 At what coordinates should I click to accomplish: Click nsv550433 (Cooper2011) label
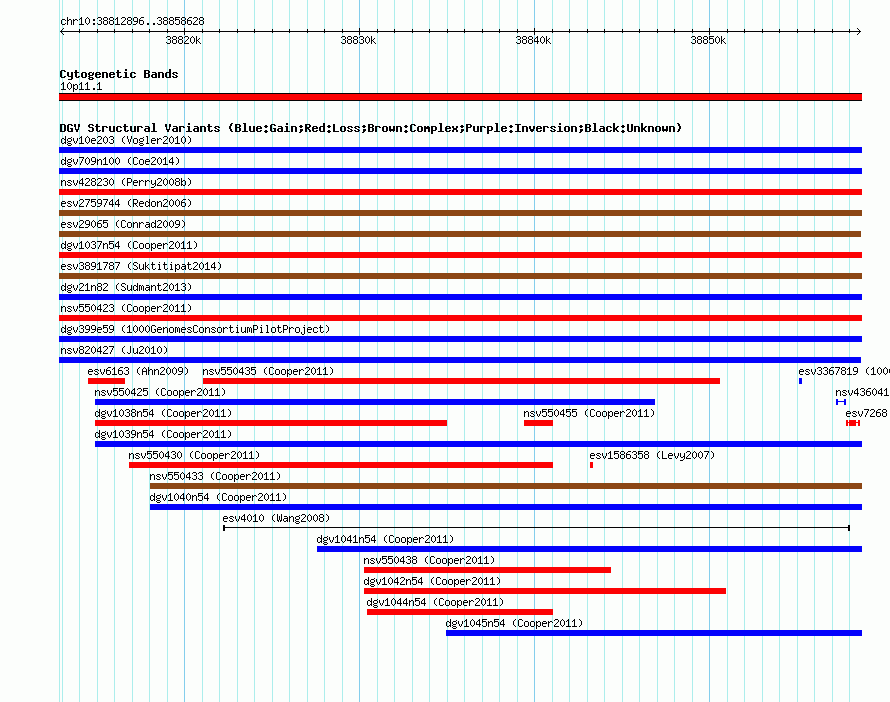[215, 476]
